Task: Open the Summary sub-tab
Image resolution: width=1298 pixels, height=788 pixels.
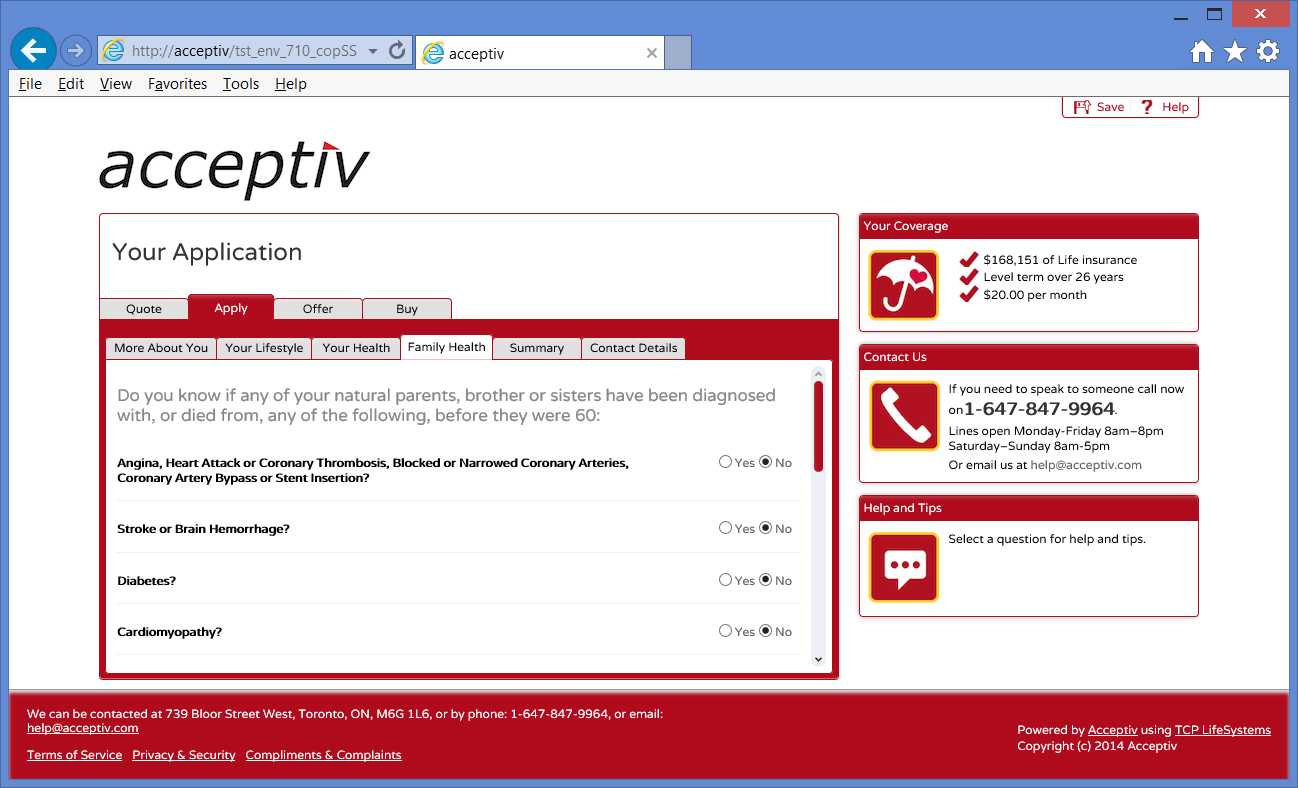Action: coord(537,348)
